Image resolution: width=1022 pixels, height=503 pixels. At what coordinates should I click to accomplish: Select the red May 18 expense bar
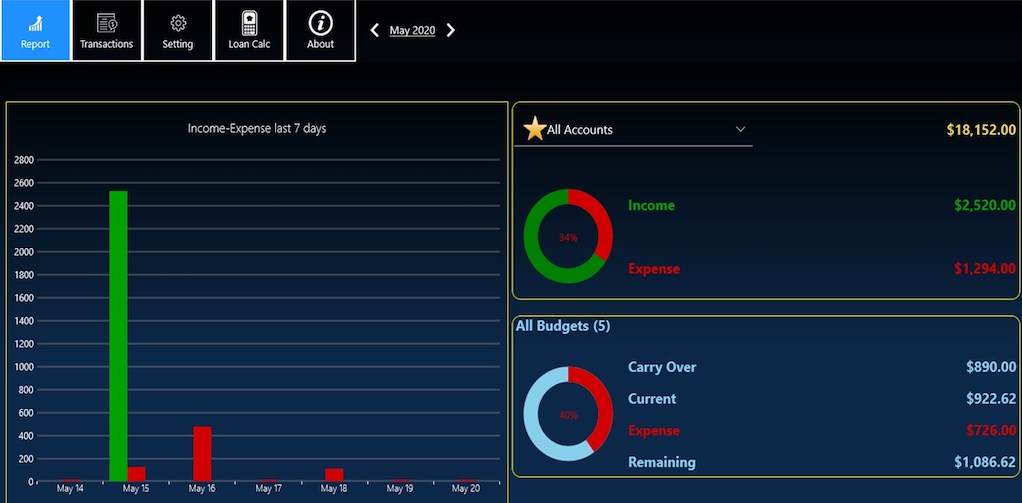click(334, 474)
